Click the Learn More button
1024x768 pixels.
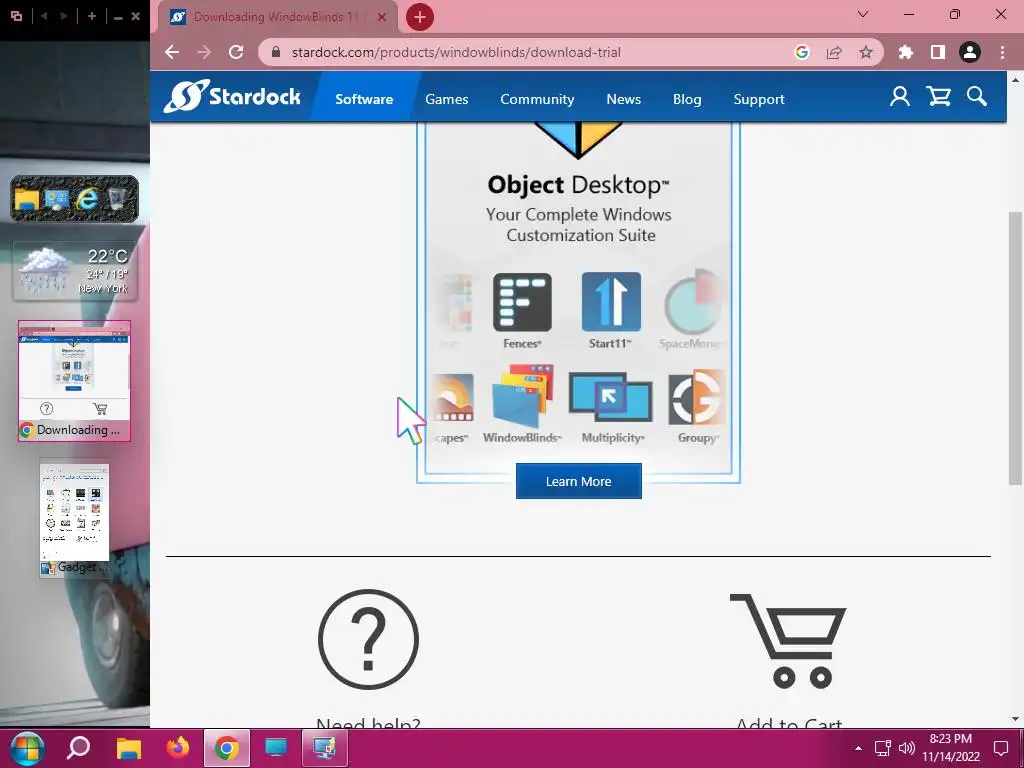click(x=579, y=481)
